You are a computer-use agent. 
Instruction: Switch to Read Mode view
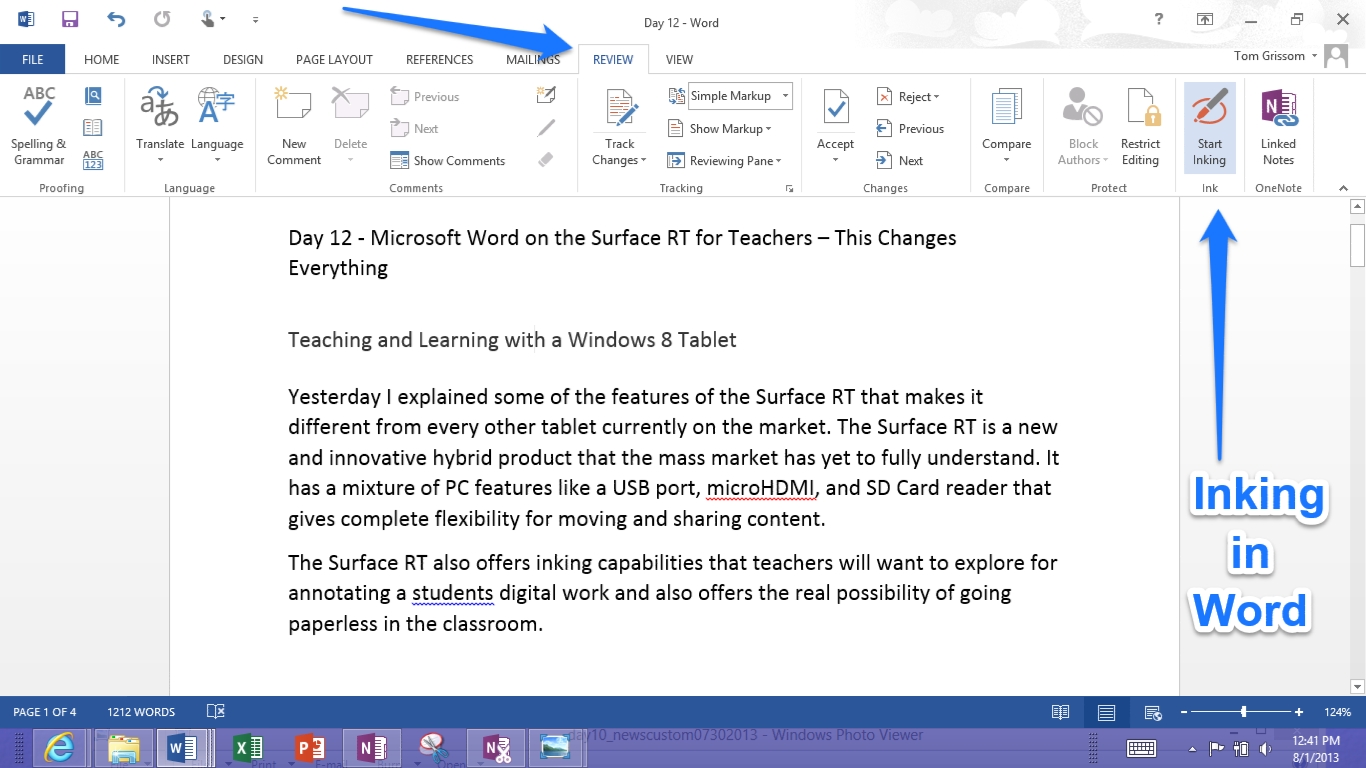tap(1060, 712)
